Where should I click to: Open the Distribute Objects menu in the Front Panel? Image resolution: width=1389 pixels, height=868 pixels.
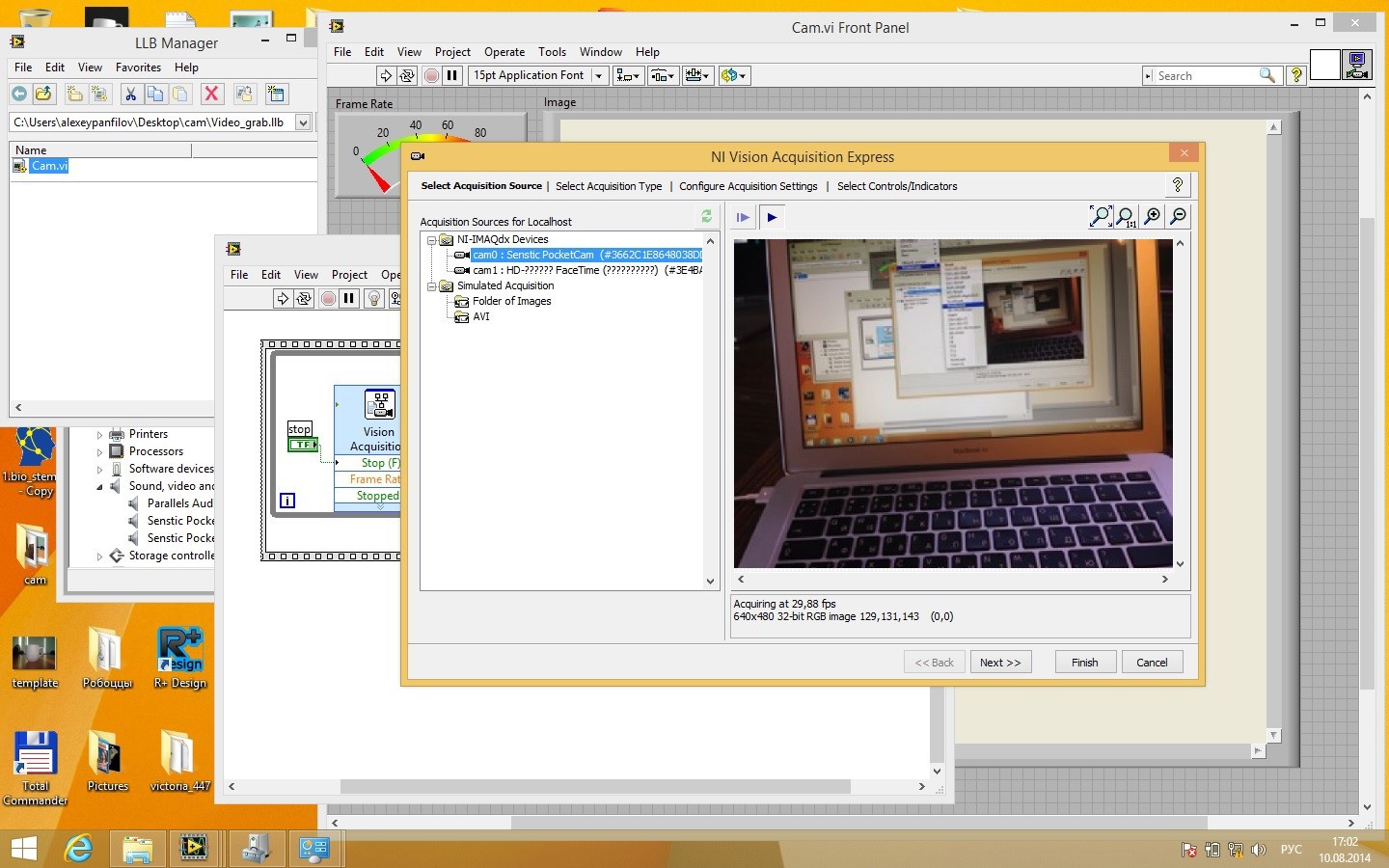[x=663, y=75]
